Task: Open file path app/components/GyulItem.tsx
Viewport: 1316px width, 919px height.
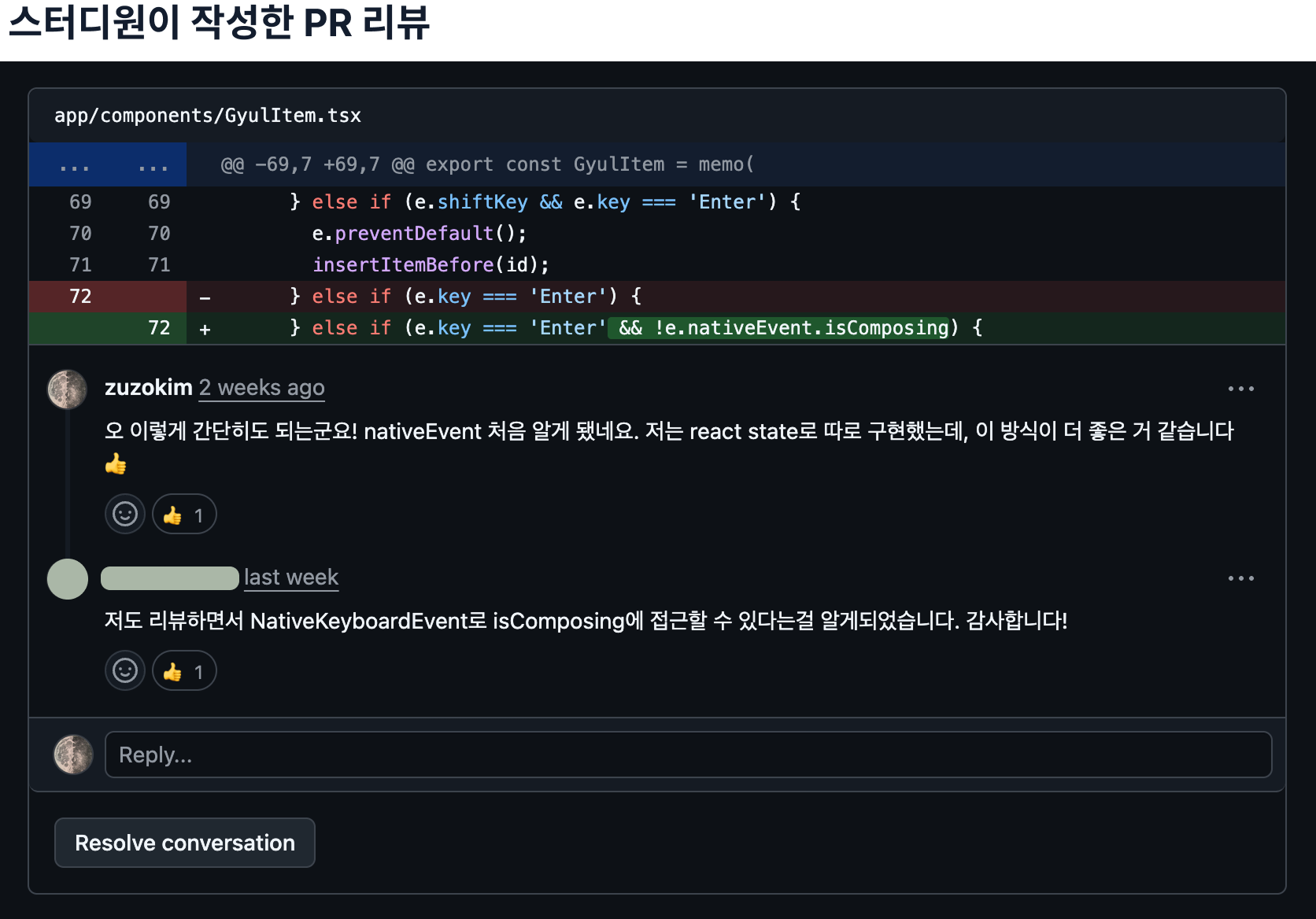Action: tap(208, 116)
